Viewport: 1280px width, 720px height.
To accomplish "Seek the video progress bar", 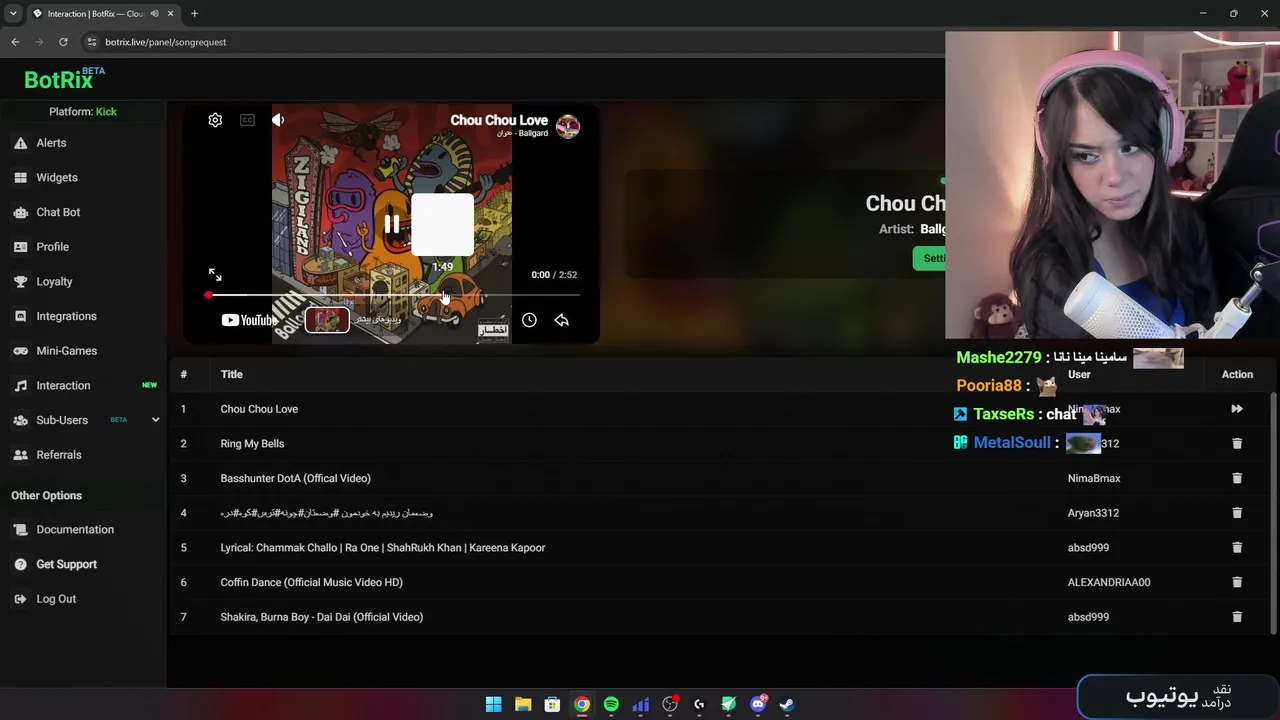I will pos(393,295).
